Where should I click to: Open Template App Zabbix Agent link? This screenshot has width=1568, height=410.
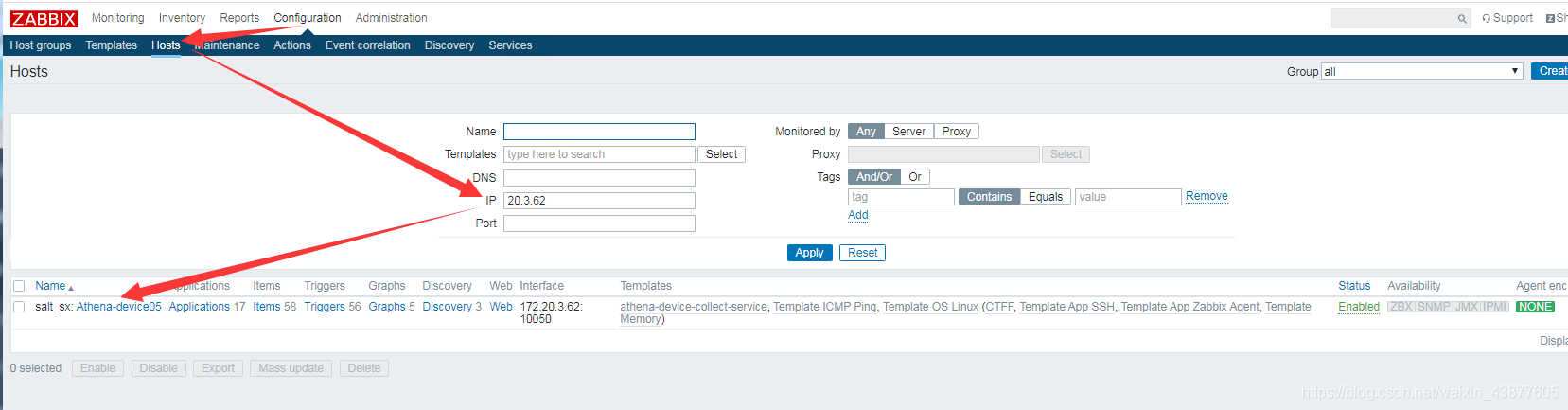click(1190, 307)
